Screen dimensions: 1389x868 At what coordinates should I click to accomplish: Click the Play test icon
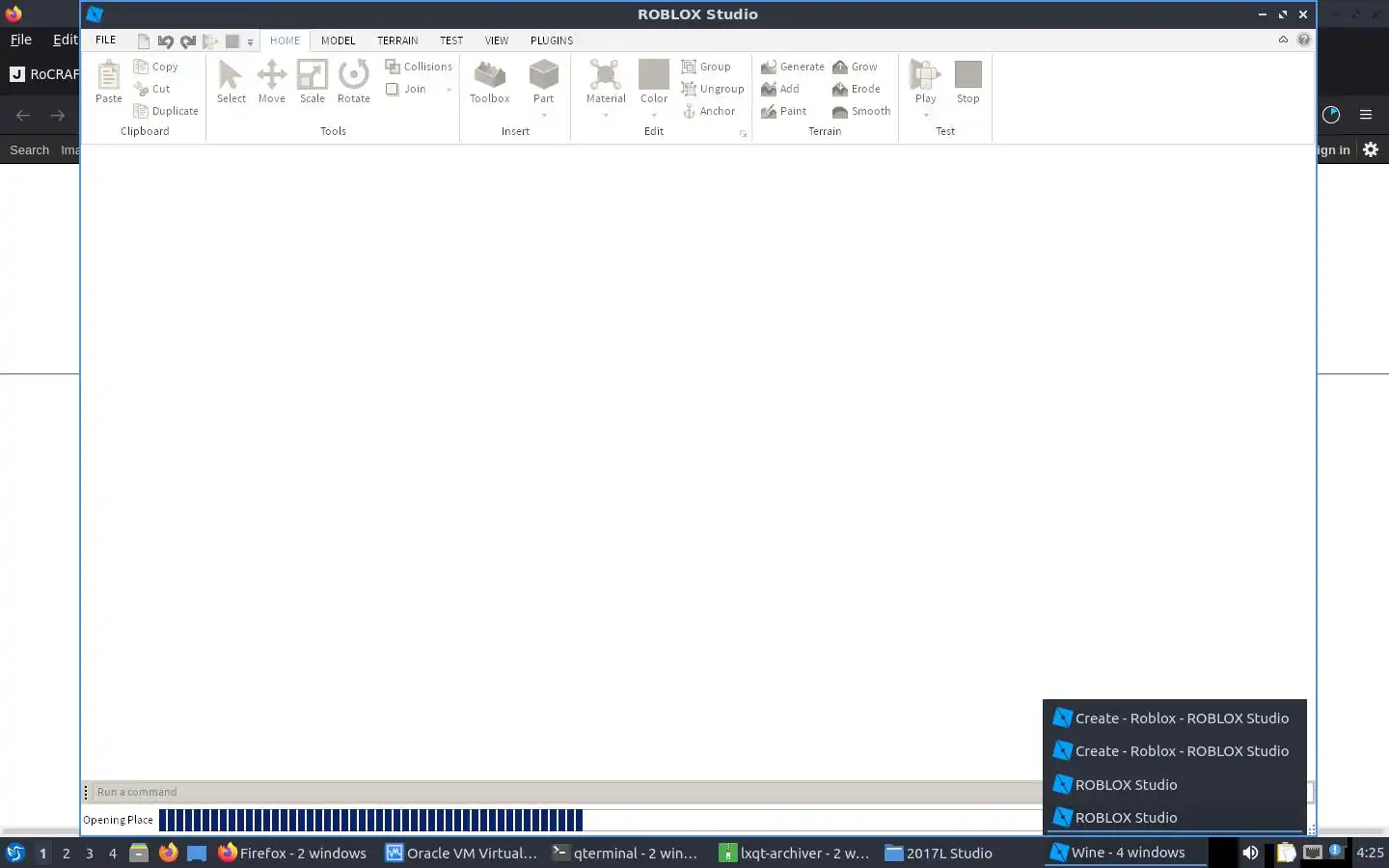(925, 74)
